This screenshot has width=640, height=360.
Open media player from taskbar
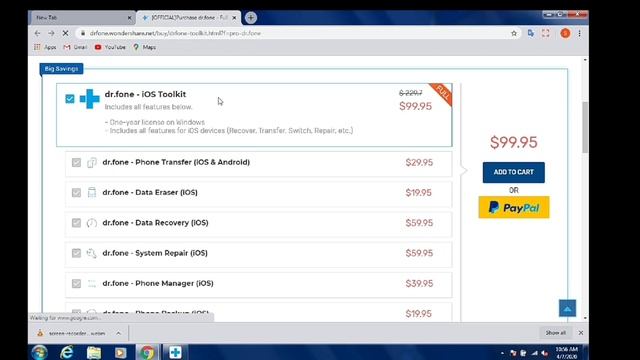tap(120, 352)
